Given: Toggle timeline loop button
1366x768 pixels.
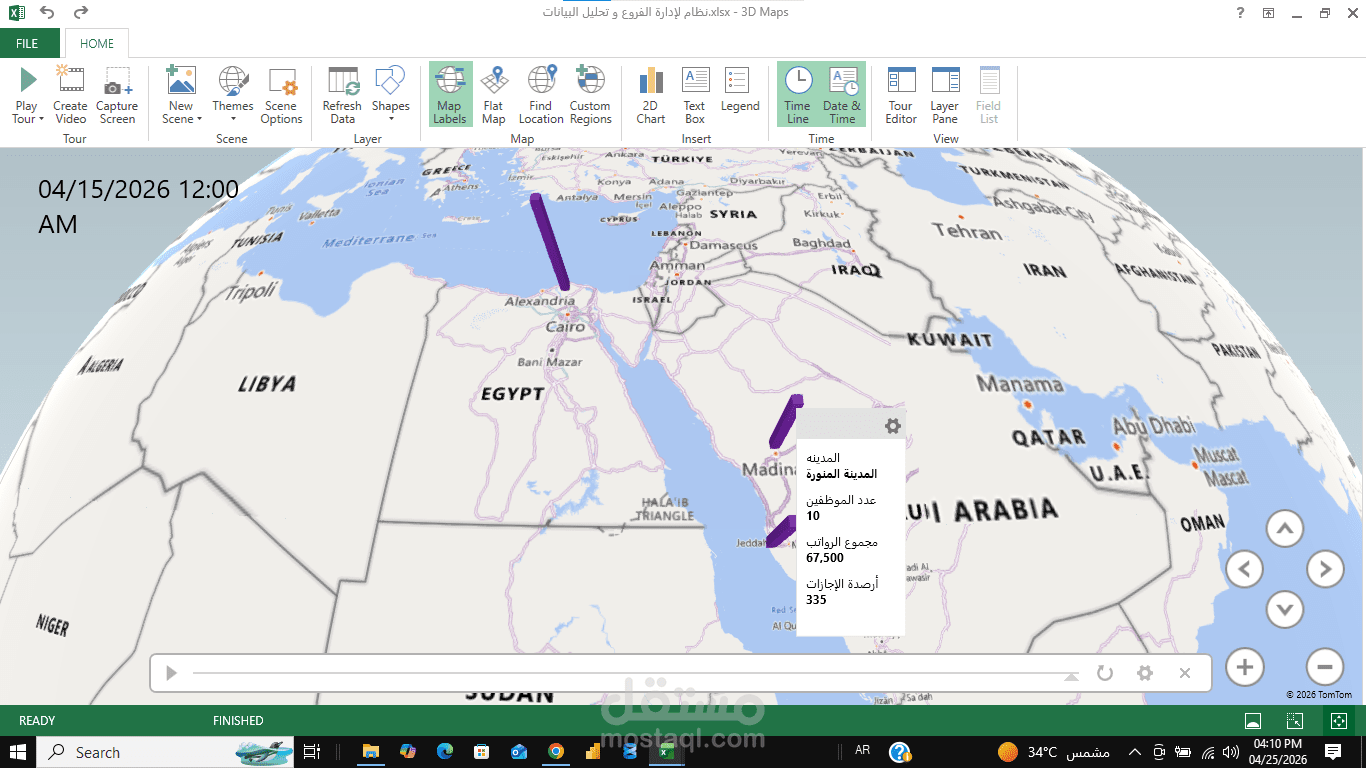Looking at the screenshot, I should (1105, 673).
